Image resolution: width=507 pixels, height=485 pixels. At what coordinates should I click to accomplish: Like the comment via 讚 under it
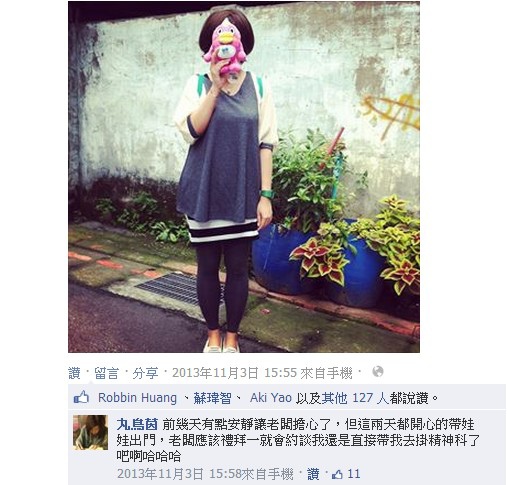313,474
